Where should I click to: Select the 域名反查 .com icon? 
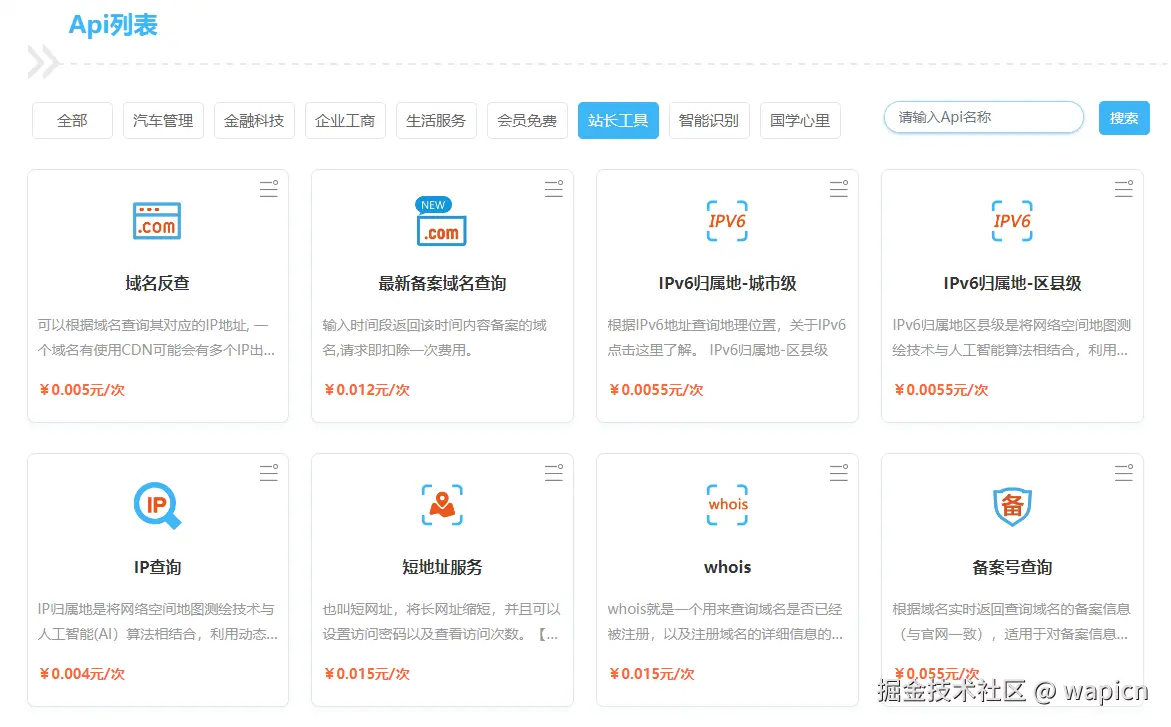click(157, 222)
